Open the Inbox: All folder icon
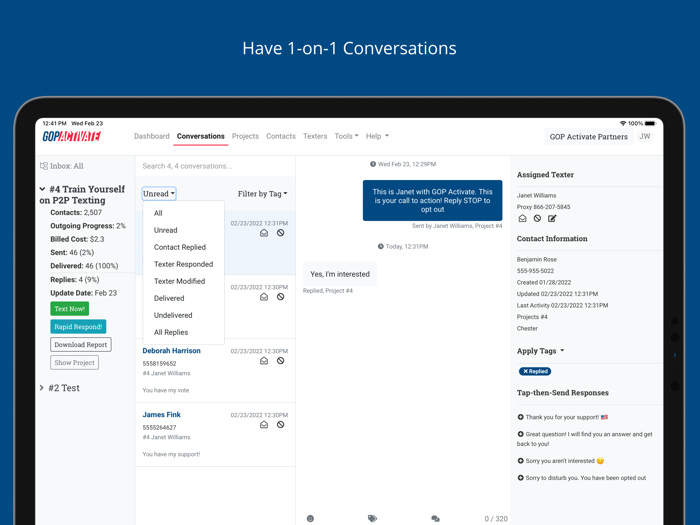The image size is (700, 525). 44,166
